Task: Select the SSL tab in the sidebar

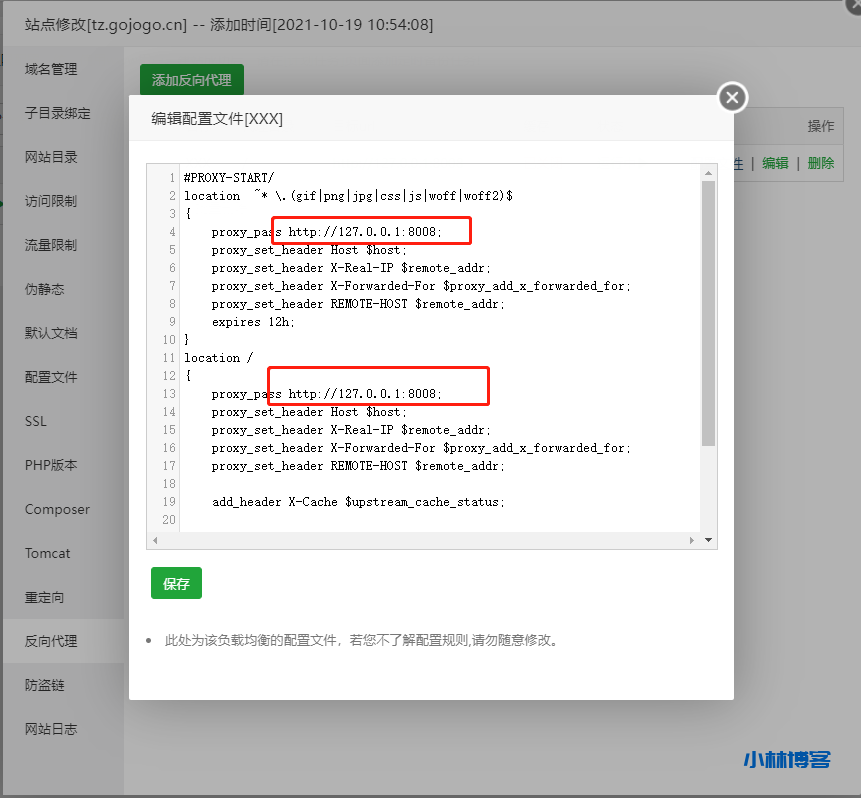Action: tap(36, 421)
